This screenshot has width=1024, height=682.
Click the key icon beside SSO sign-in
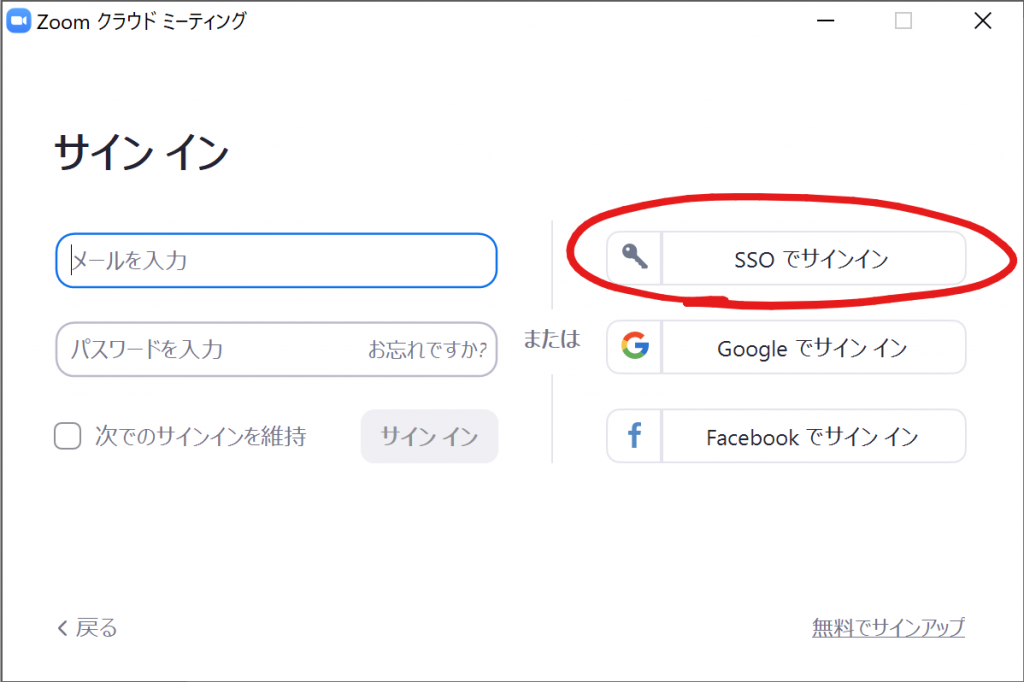click(634, 257)
